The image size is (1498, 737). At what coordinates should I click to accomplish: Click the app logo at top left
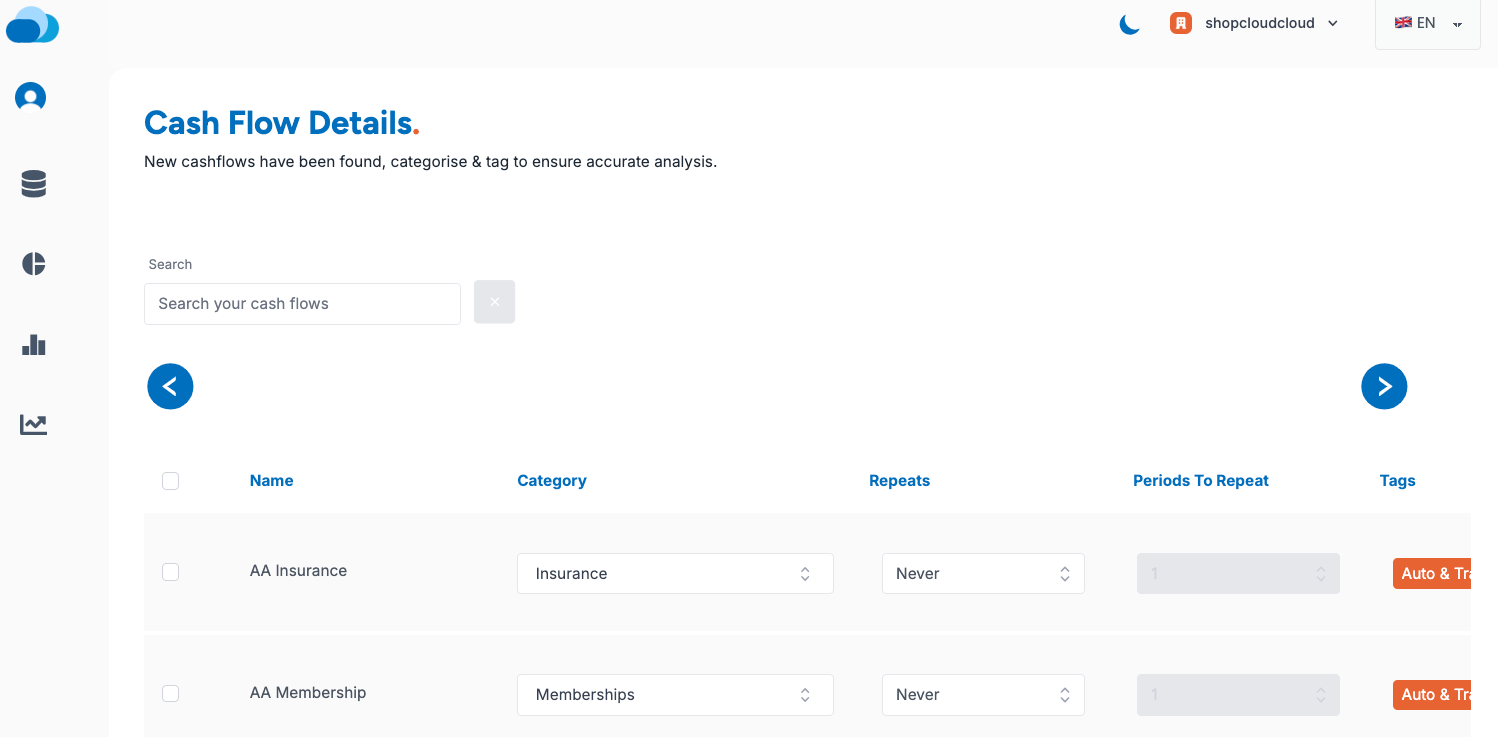tap(33, 25)
